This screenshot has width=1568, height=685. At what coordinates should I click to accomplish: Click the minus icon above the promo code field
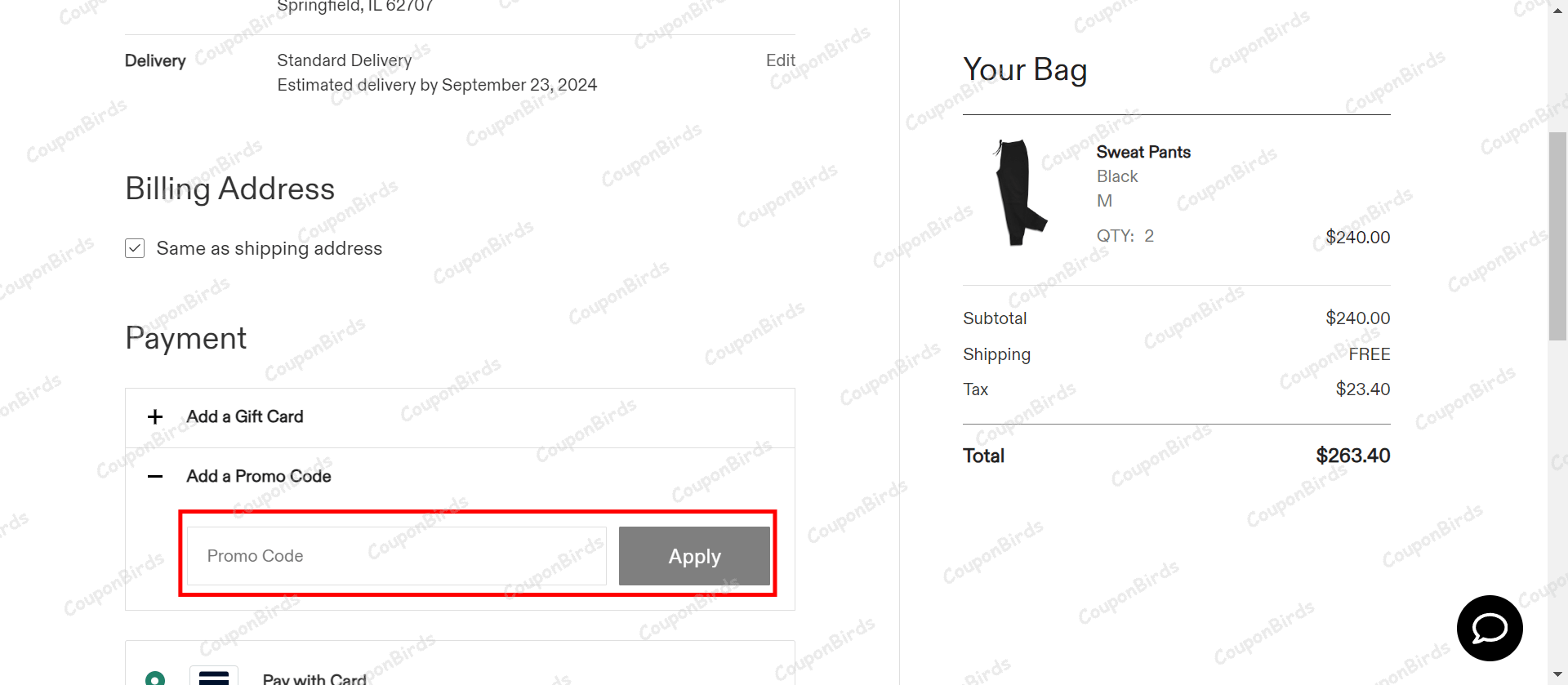point(154,476)
